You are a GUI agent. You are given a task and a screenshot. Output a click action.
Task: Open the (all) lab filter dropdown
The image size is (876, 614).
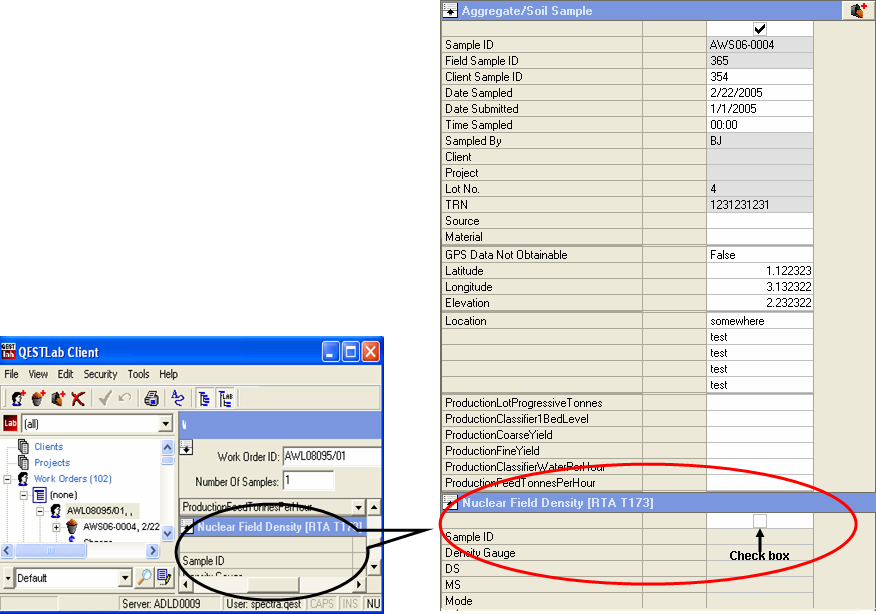tap(166, 424)
